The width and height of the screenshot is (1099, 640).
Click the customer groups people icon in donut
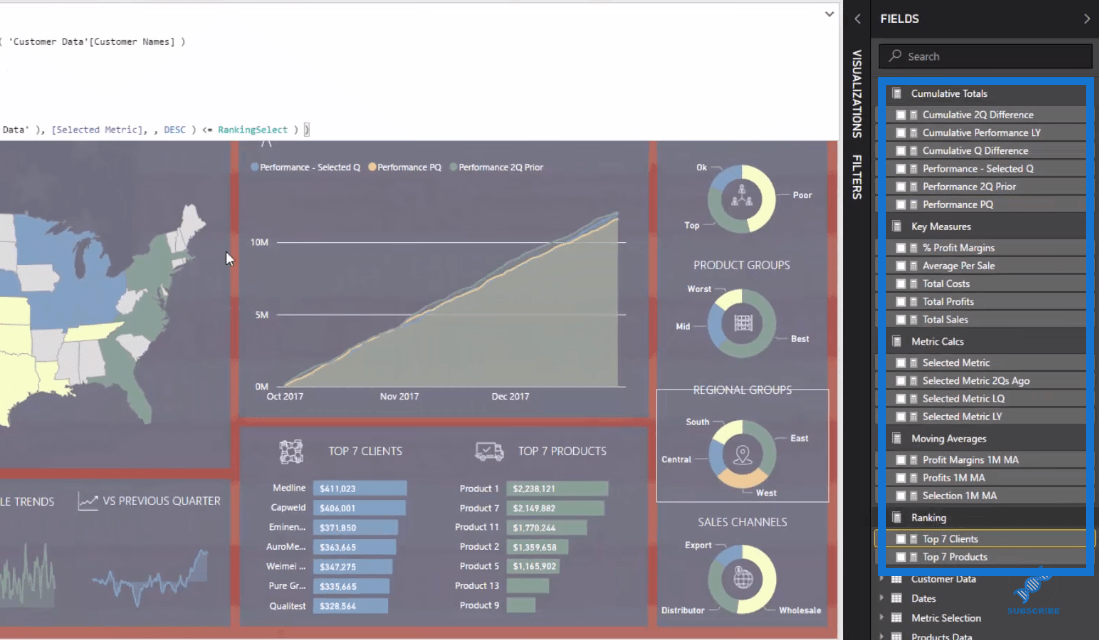742,198
